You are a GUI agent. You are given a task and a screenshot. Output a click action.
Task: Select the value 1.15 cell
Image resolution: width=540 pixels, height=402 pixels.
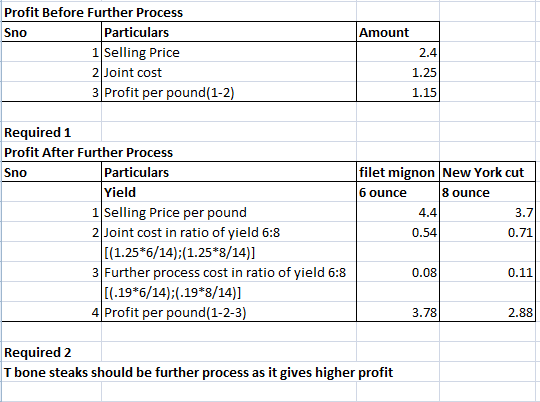398,92
